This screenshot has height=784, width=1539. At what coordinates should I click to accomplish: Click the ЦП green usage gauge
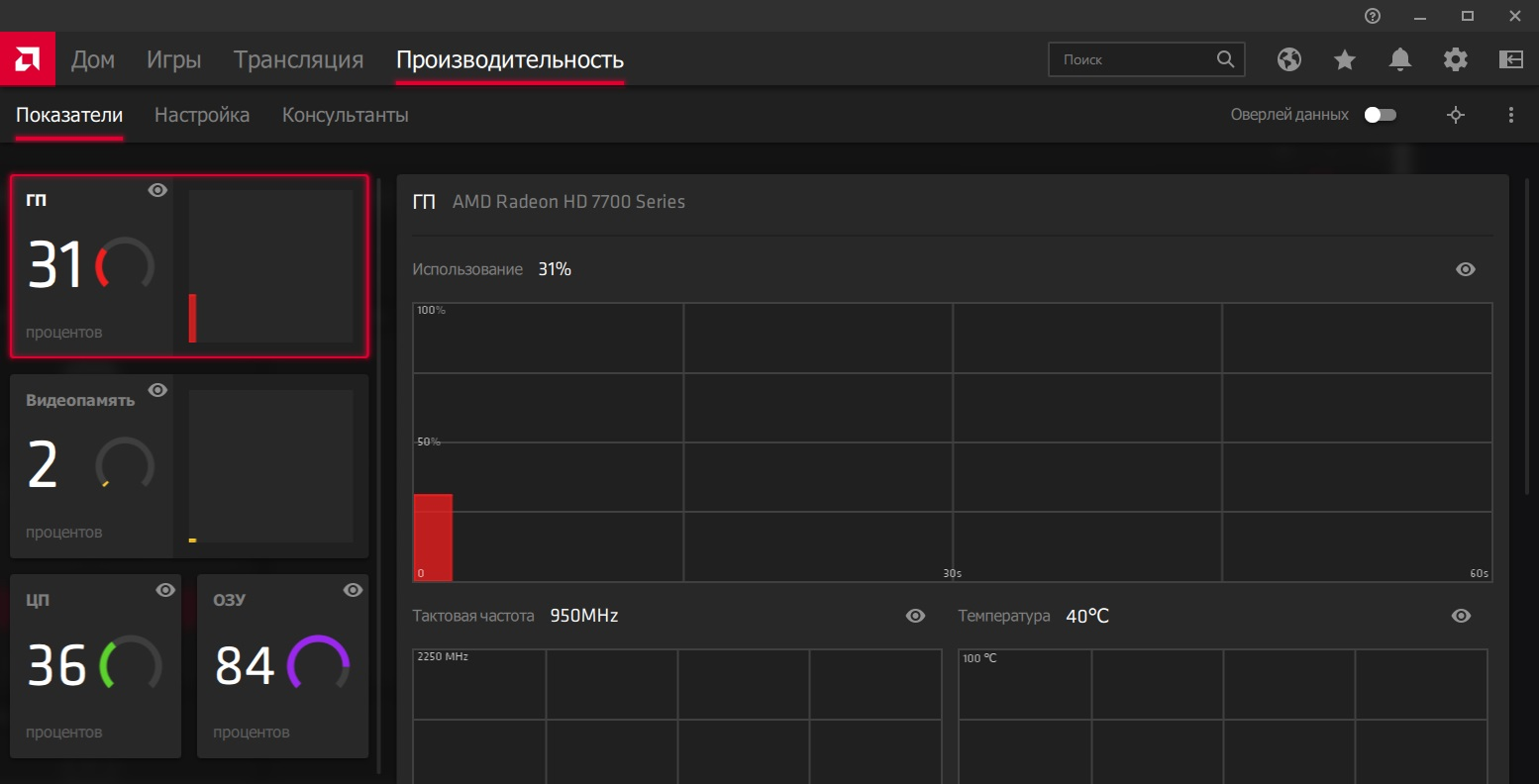(131, 664)
